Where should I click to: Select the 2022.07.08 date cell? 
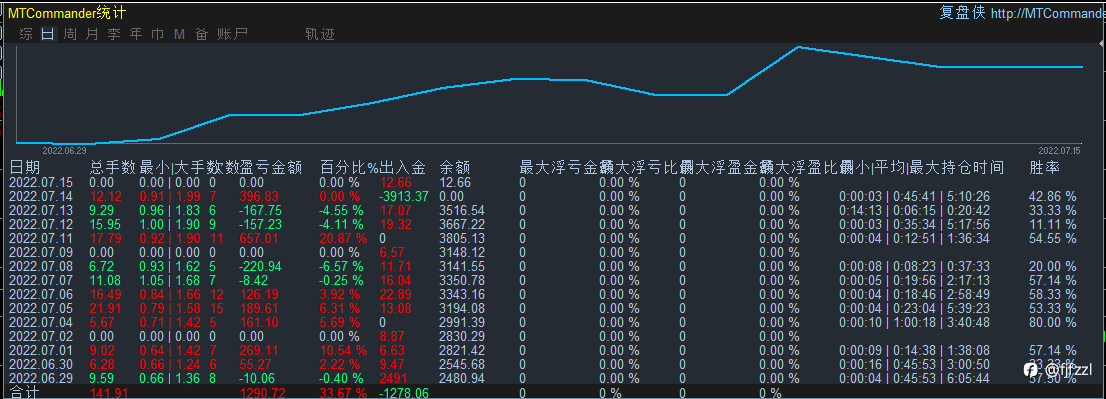[41, 266]
